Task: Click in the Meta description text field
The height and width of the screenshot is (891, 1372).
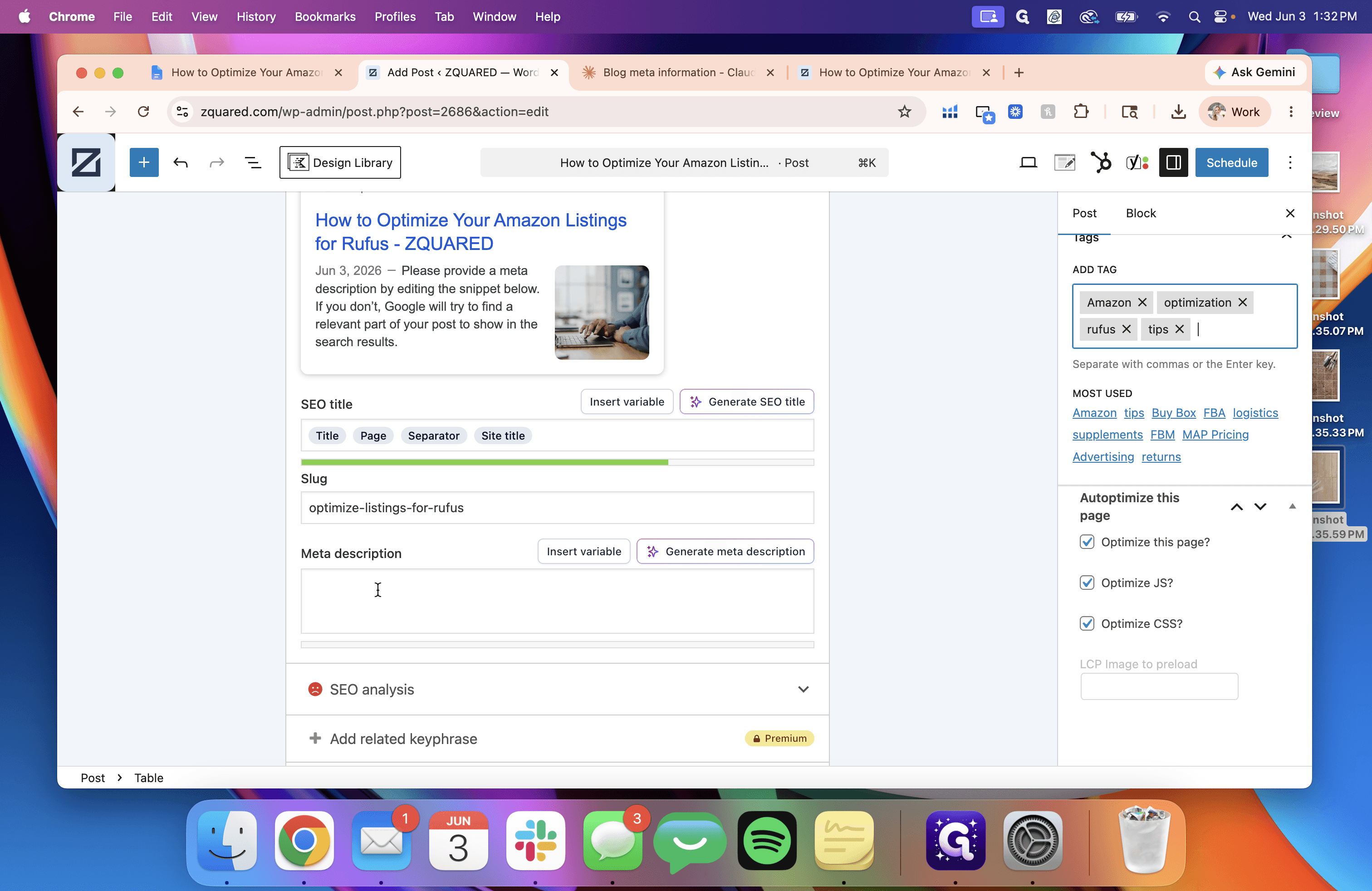Action: tap(558, 601)
